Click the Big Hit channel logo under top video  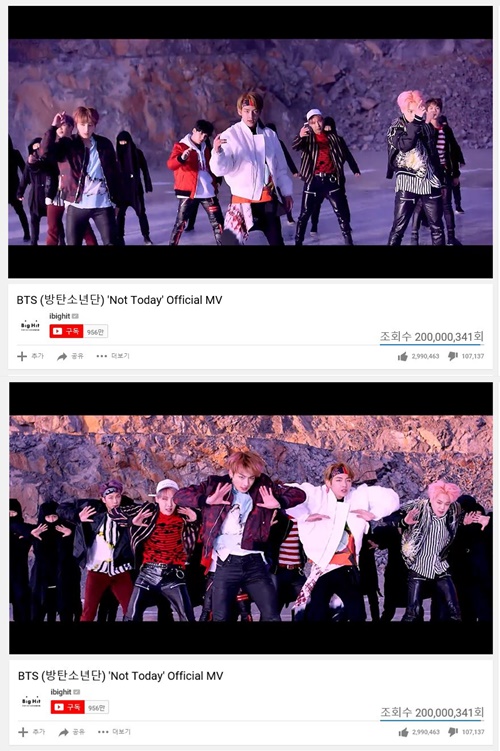tap(30, 326)
